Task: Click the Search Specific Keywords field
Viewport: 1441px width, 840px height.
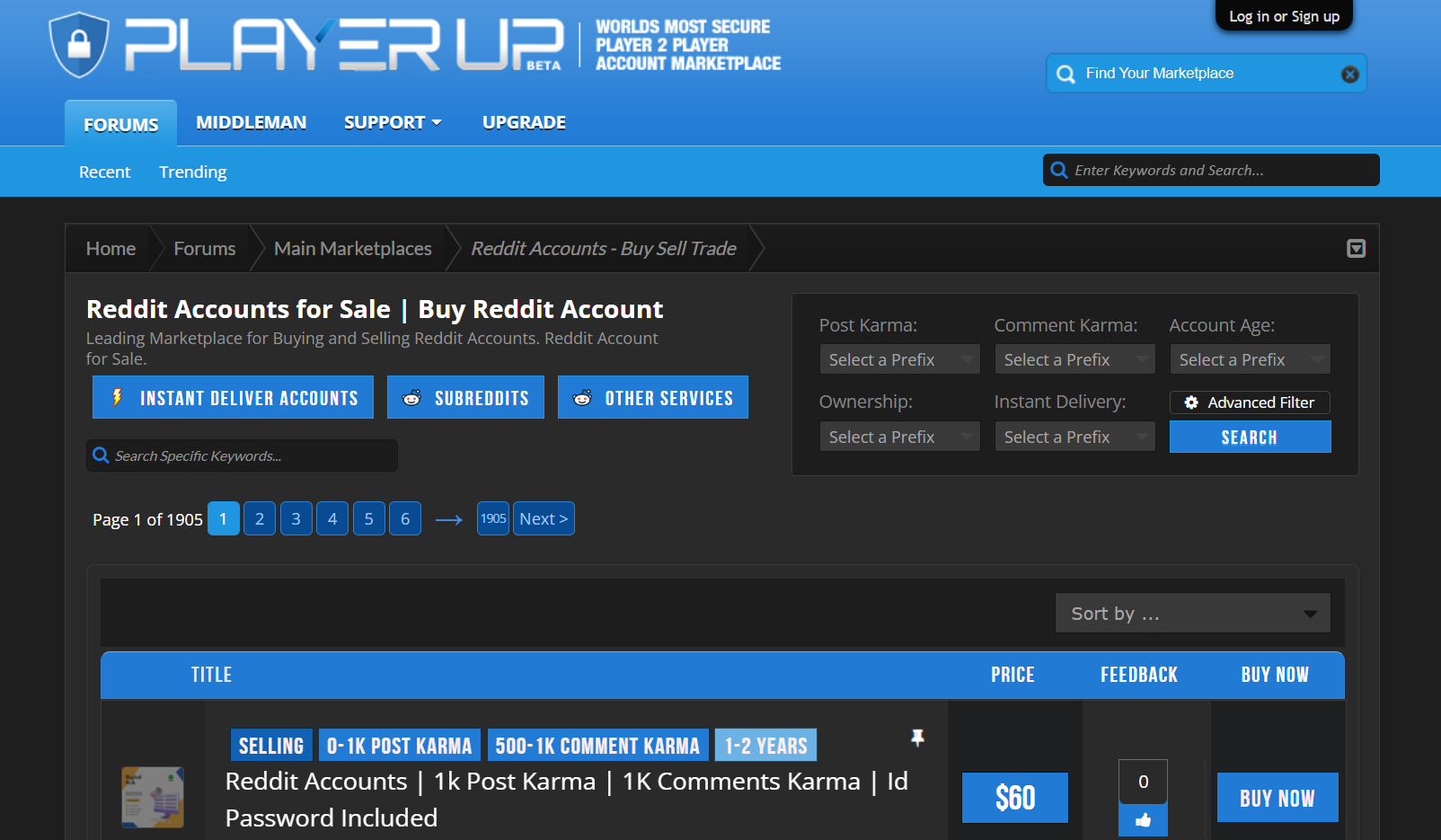Action: (x=242, y=455)
